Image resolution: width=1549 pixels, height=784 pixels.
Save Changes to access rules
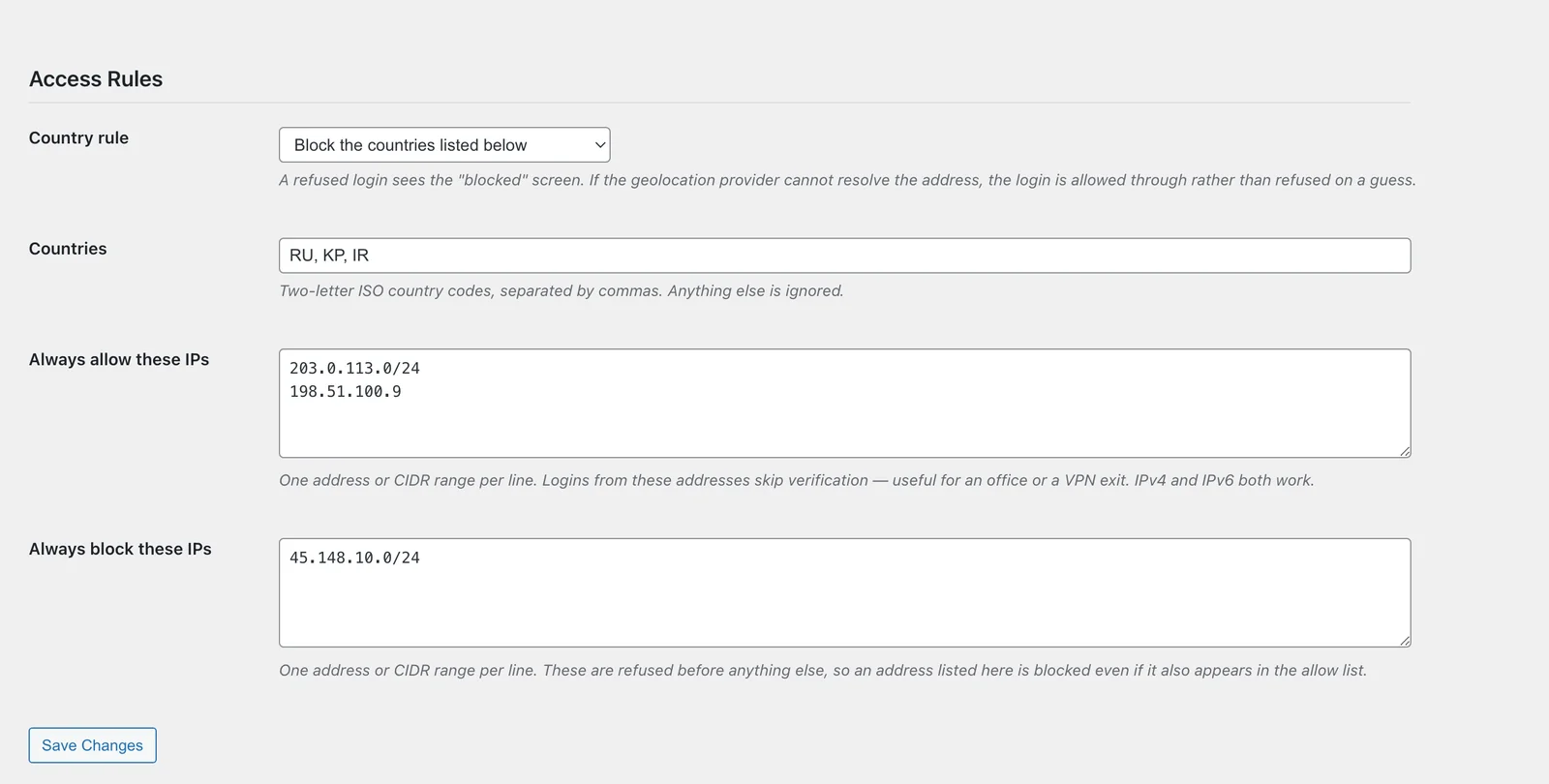(92, 745)
